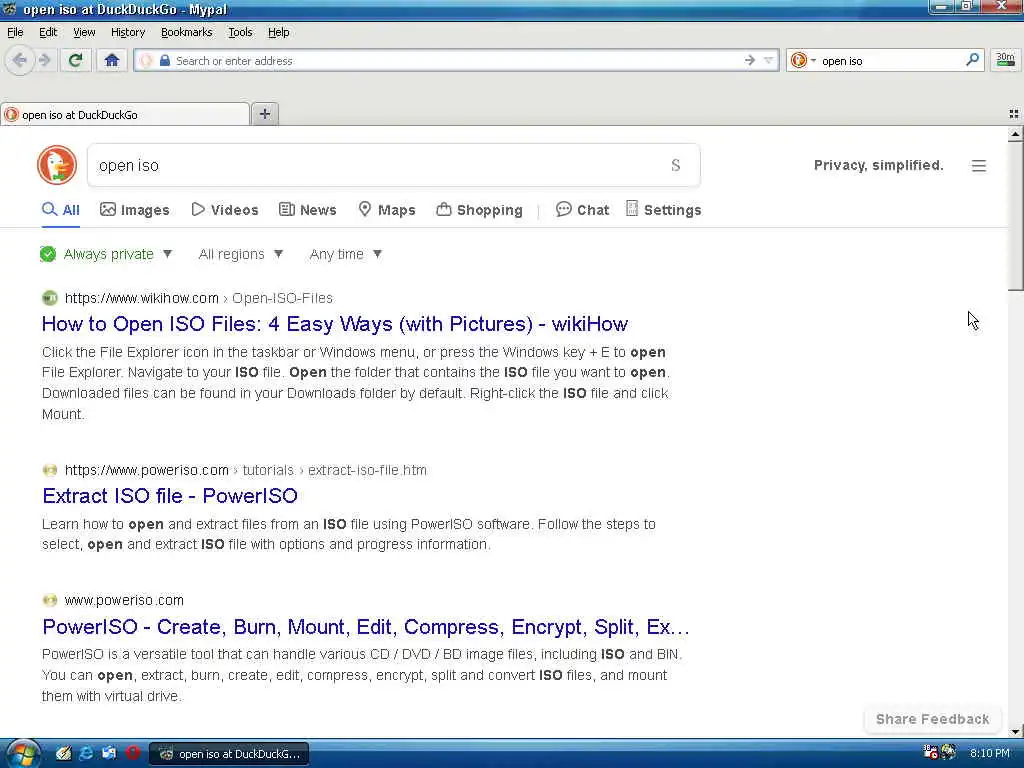Click the vertical scrollbar thumb
This screenshot has width=1024, height=768.
(1015, 216)
